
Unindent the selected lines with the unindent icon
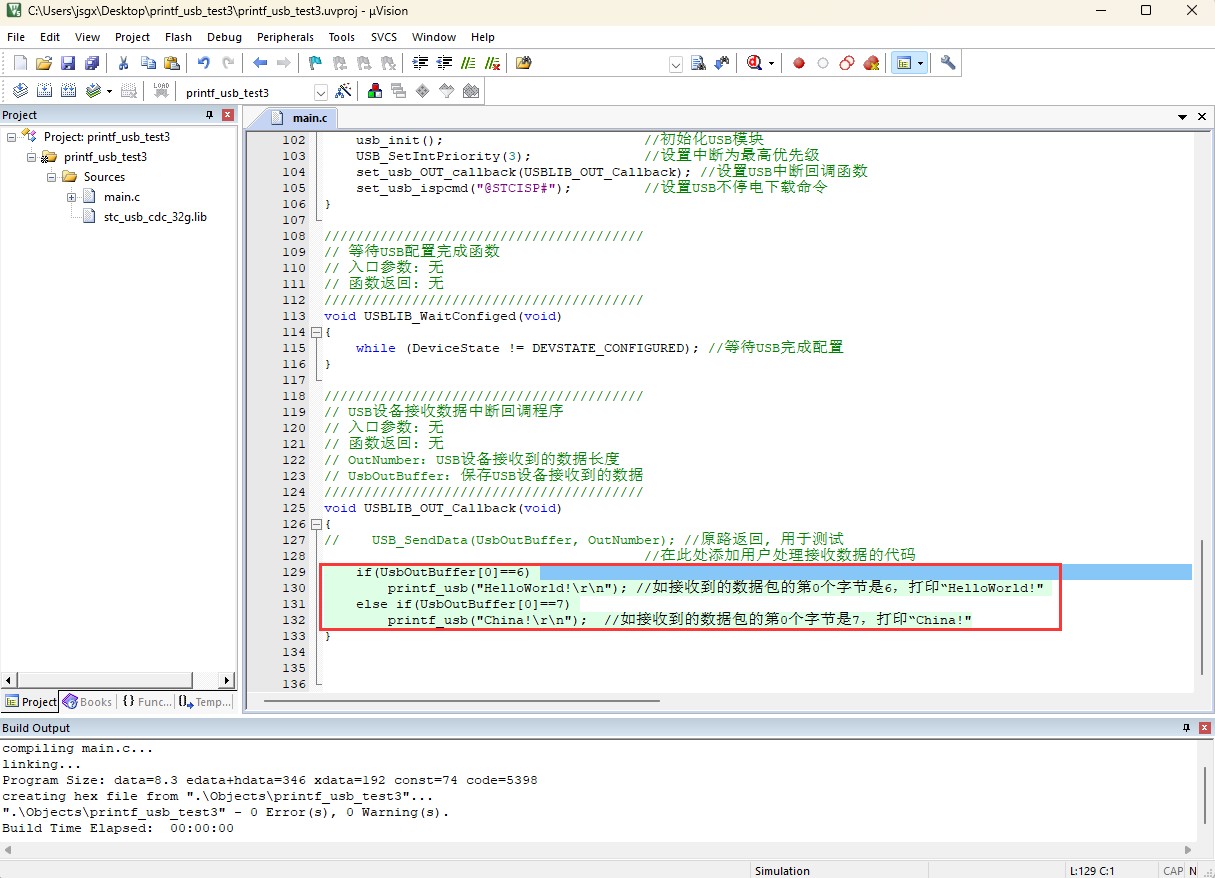(x=445, y=63)
